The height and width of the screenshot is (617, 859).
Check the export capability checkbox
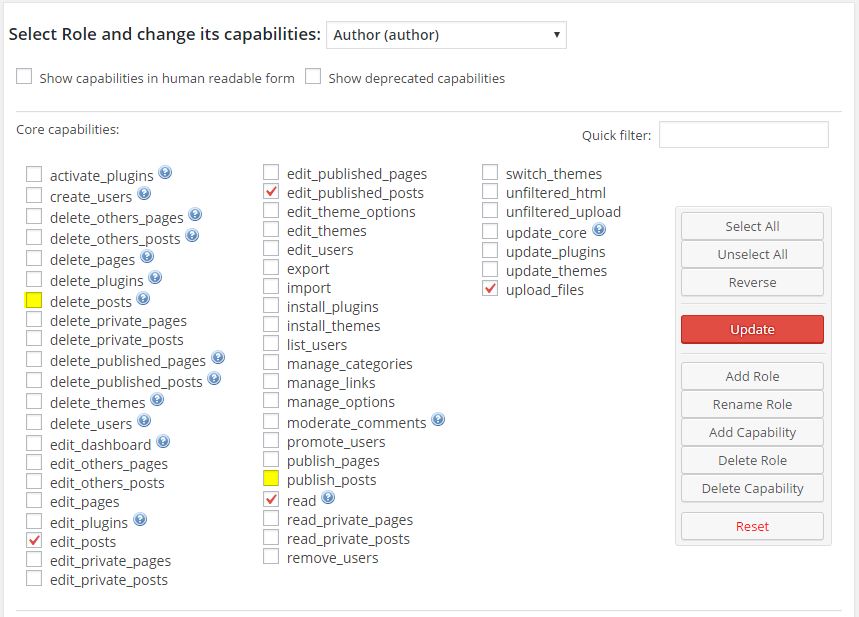[271, 267]
